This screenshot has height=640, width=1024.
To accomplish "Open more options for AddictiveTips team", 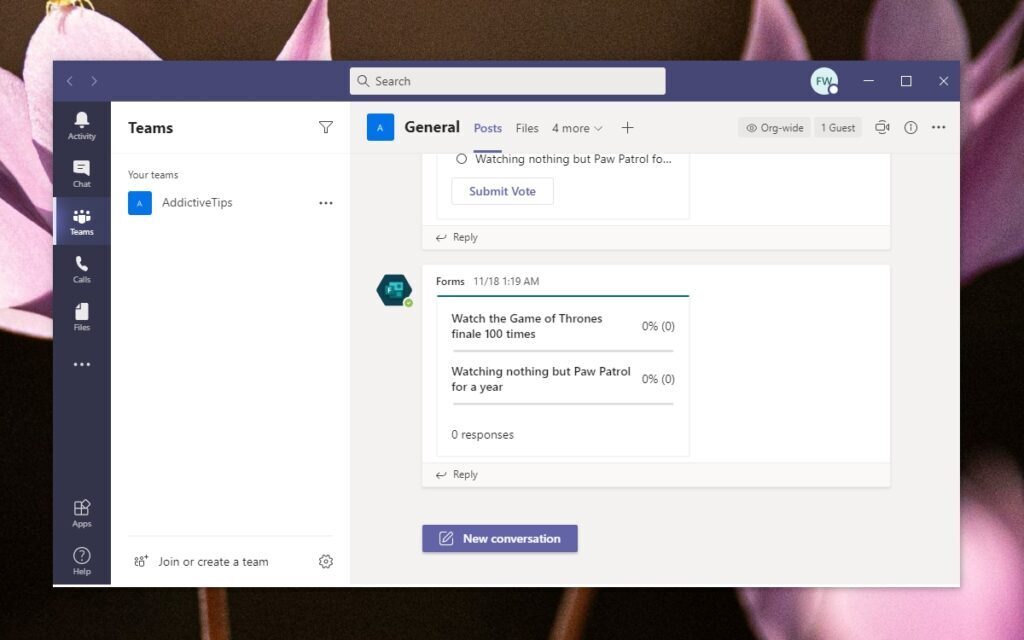I will tap(325, 203).
